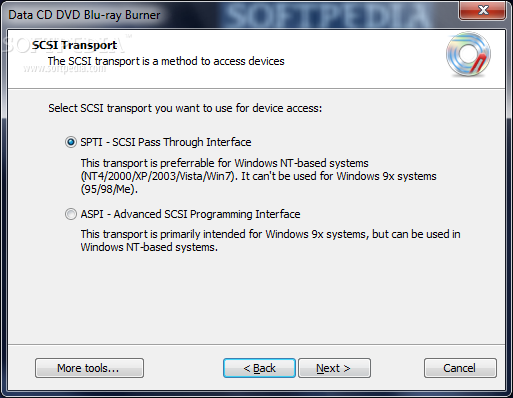Select the ASPI radio button
Screen dimensions: 513x398
click(x=71, y=214)
